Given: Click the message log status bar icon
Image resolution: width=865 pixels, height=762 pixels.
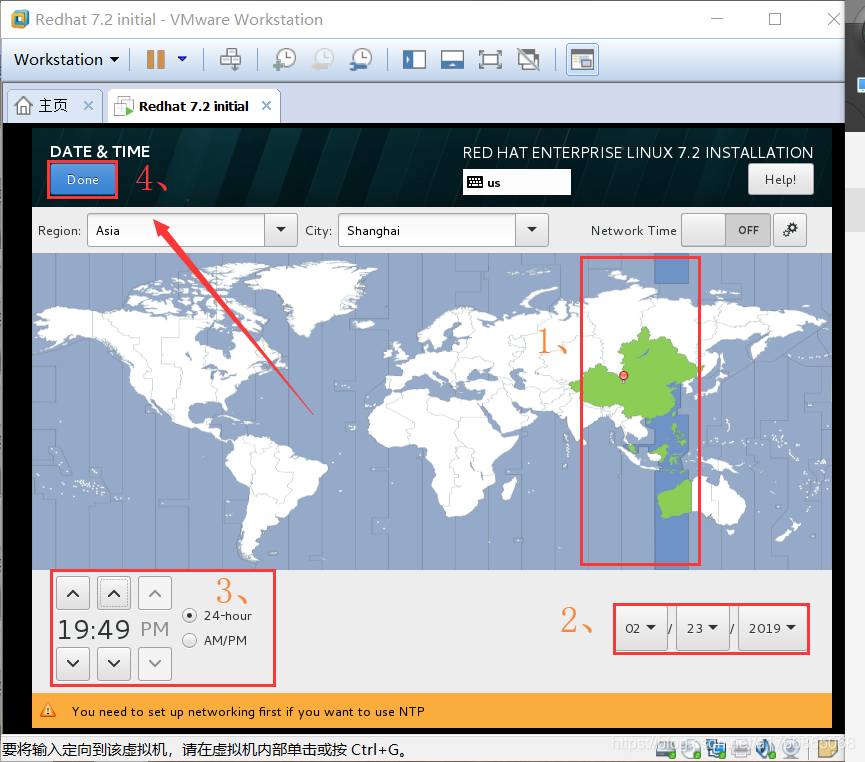Looking at the screenshot, I should pyautogui.click(x=827, y=749).
